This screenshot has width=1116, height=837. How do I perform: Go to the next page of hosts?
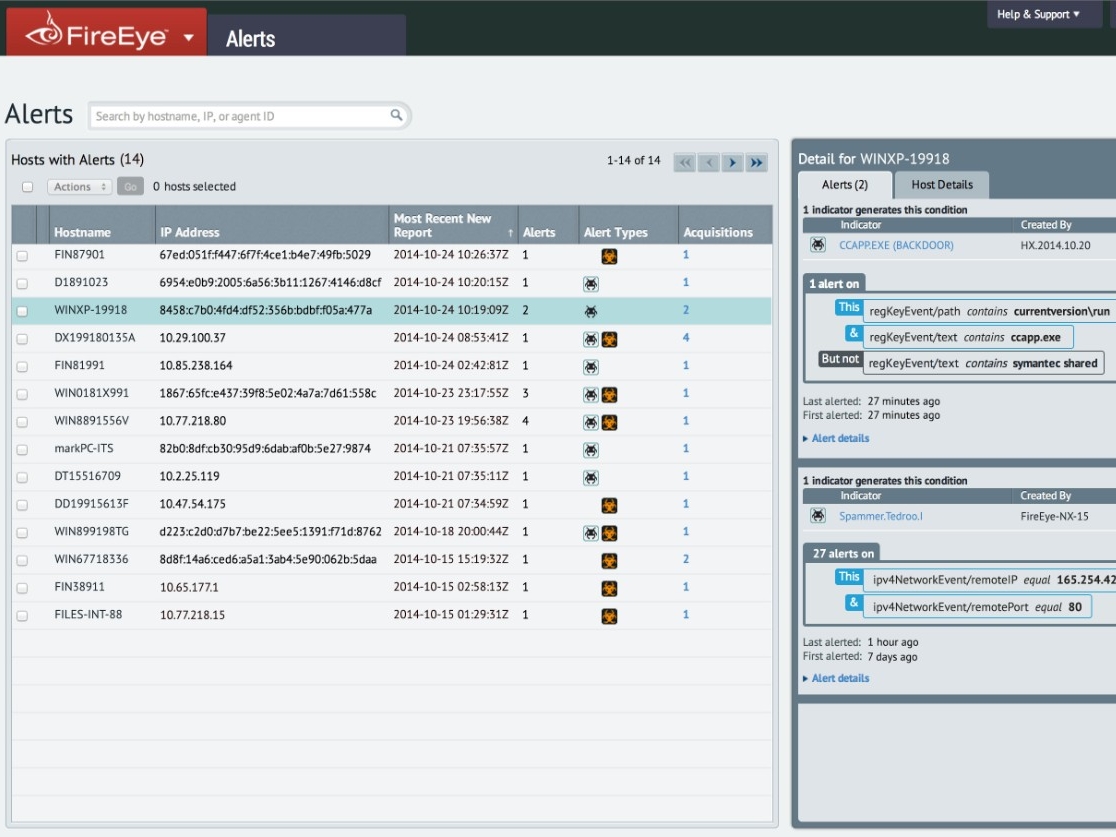click(x=732, y=162)
